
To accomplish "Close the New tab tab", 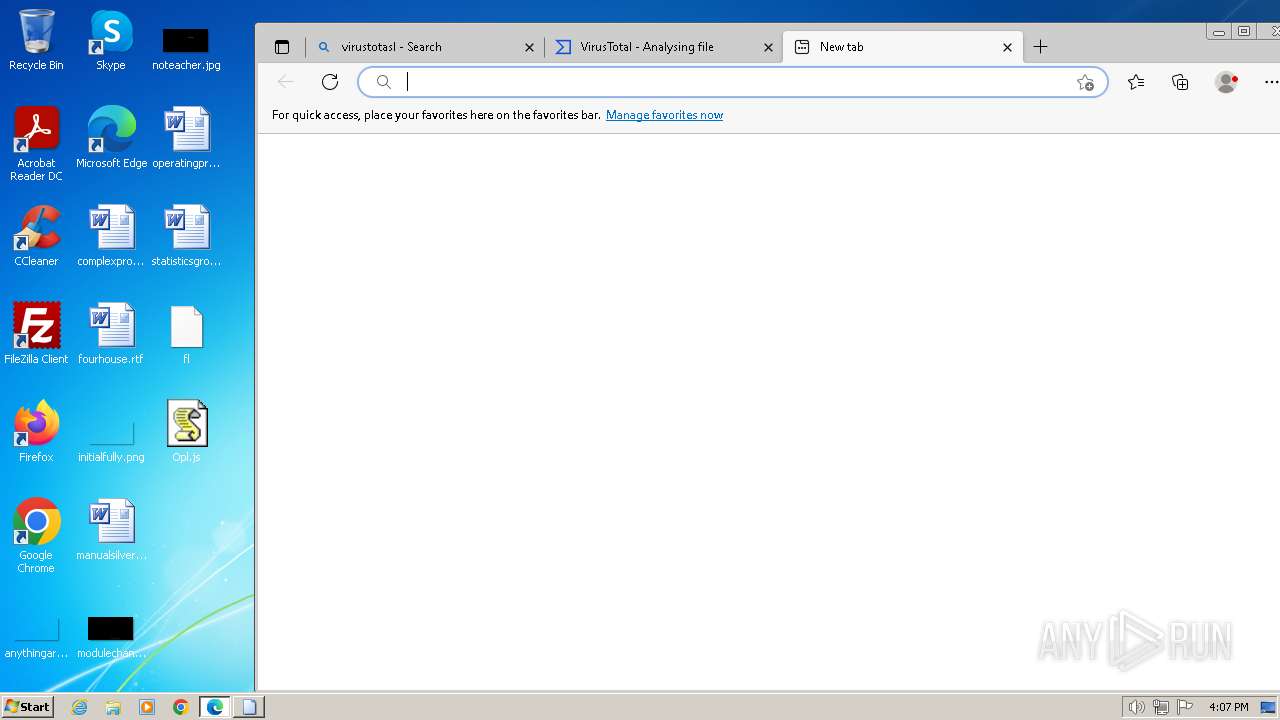I will [x=1007, y=47].
